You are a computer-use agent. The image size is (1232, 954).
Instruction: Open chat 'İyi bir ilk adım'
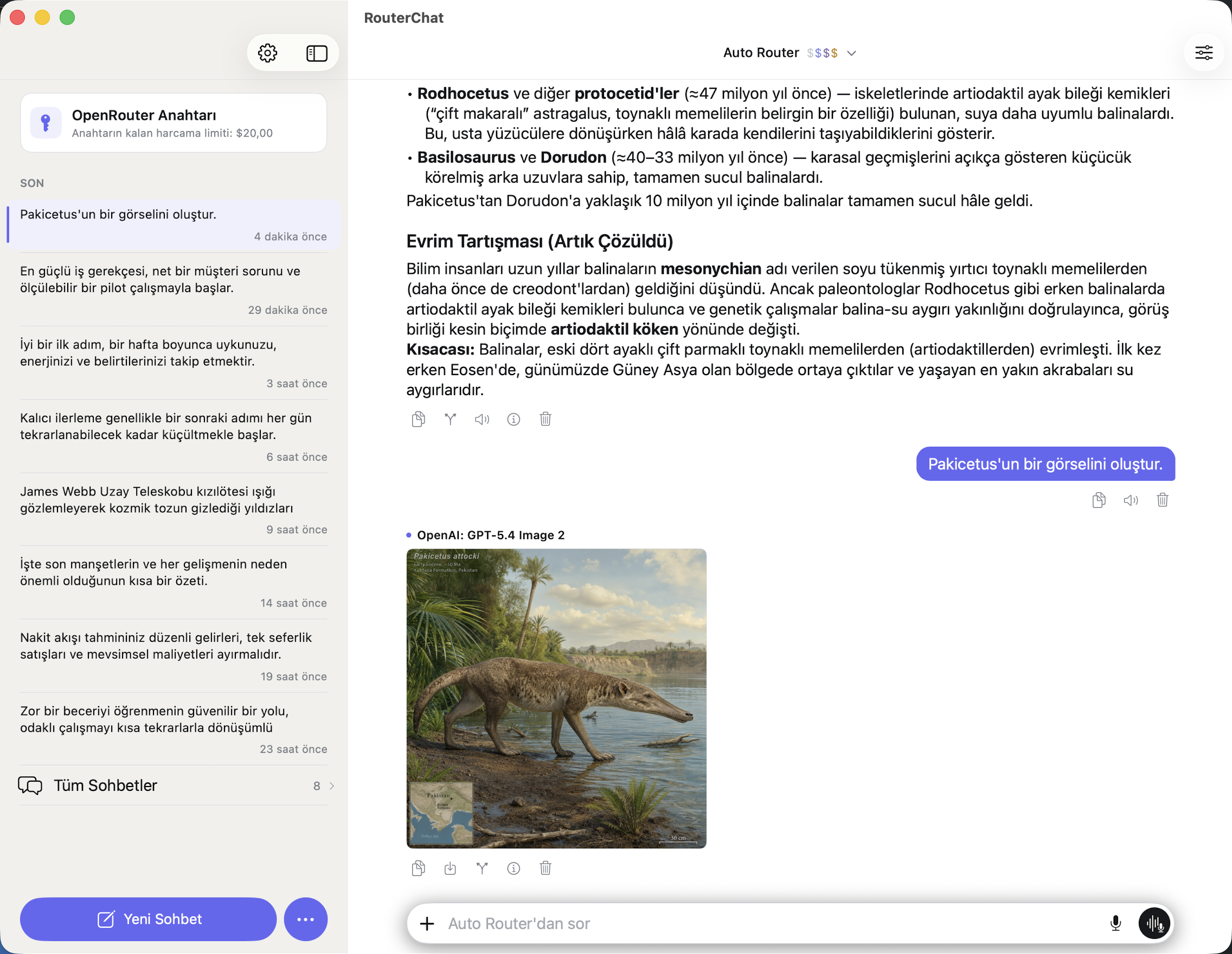click(x=174, y=363)
